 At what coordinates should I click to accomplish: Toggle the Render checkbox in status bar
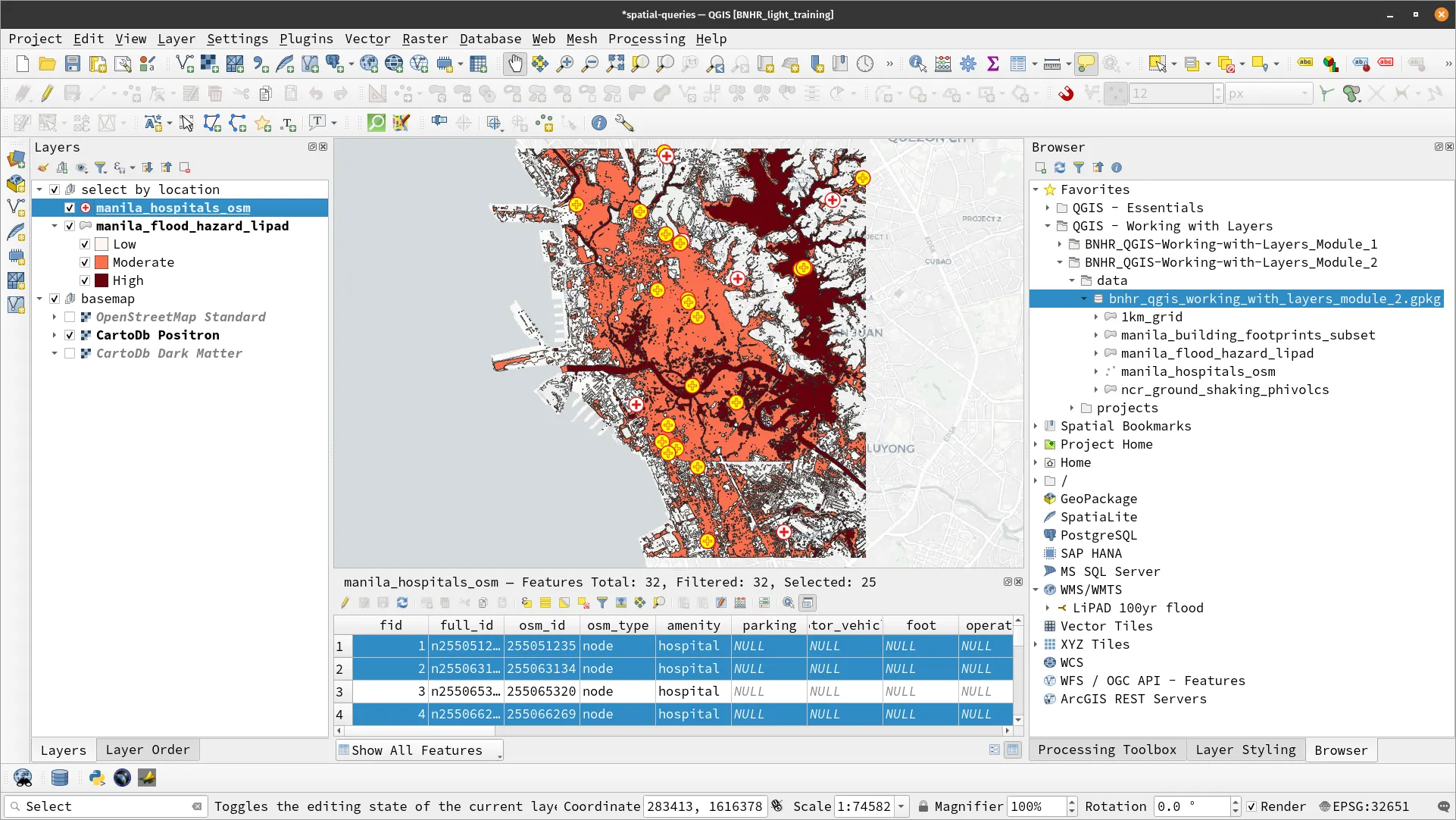1251,806
